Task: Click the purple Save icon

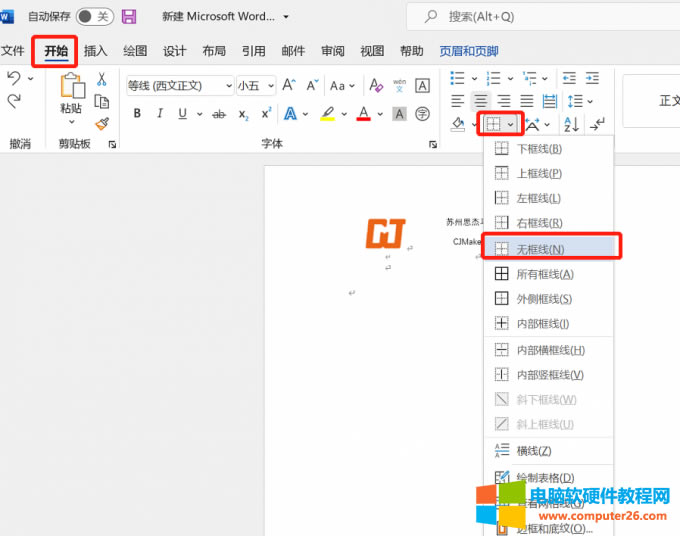Action: pyautogui.click(x=129, y=17)
